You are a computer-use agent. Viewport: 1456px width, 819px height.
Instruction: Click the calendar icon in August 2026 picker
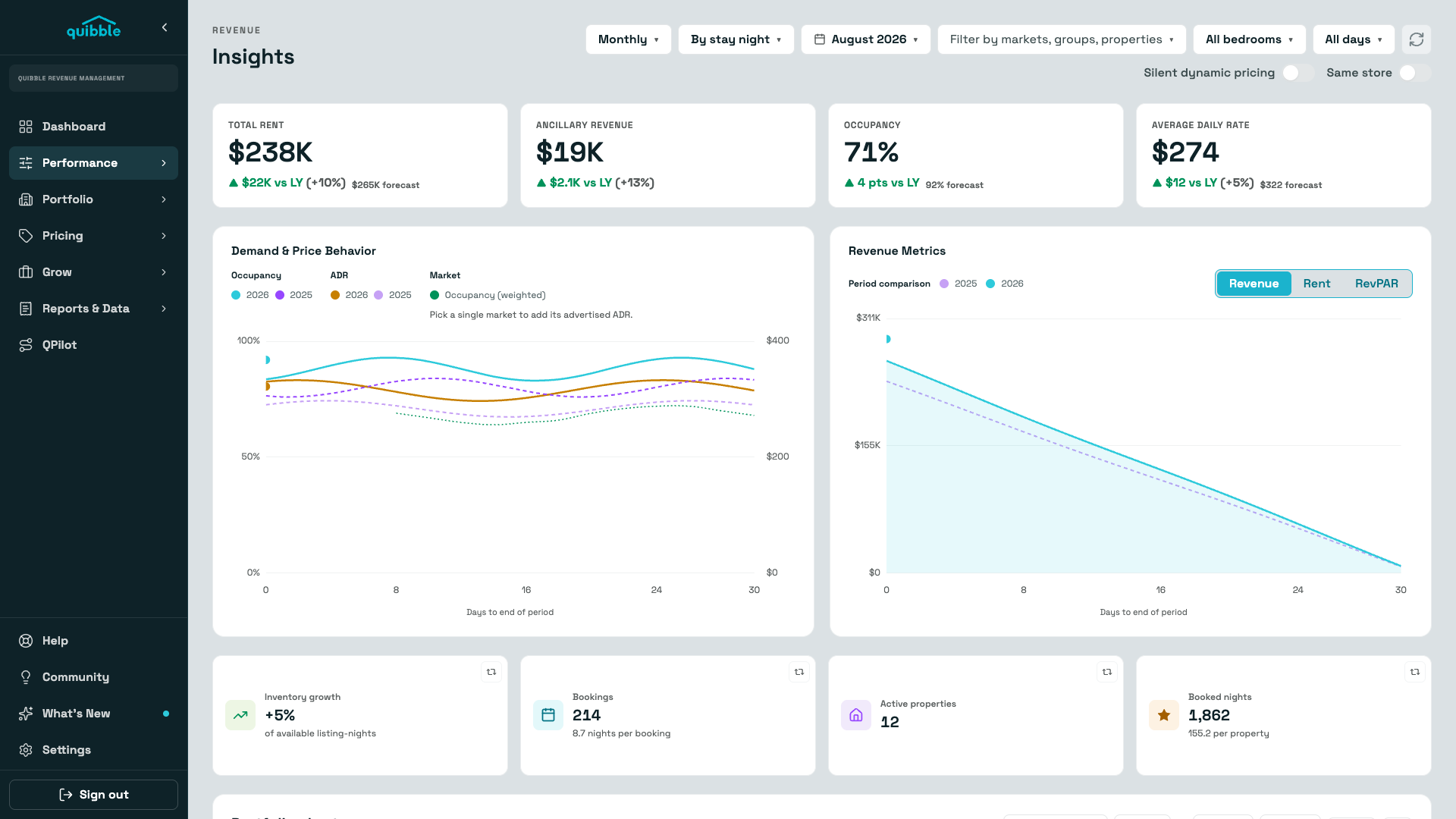[820, 39]
